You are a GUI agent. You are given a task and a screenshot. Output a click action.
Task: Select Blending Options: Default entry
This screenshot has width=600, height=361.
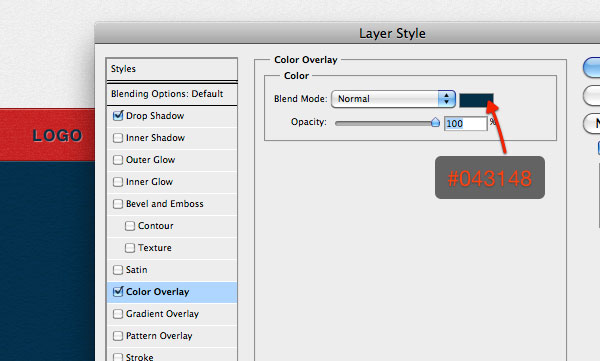[x=172, y=94]
